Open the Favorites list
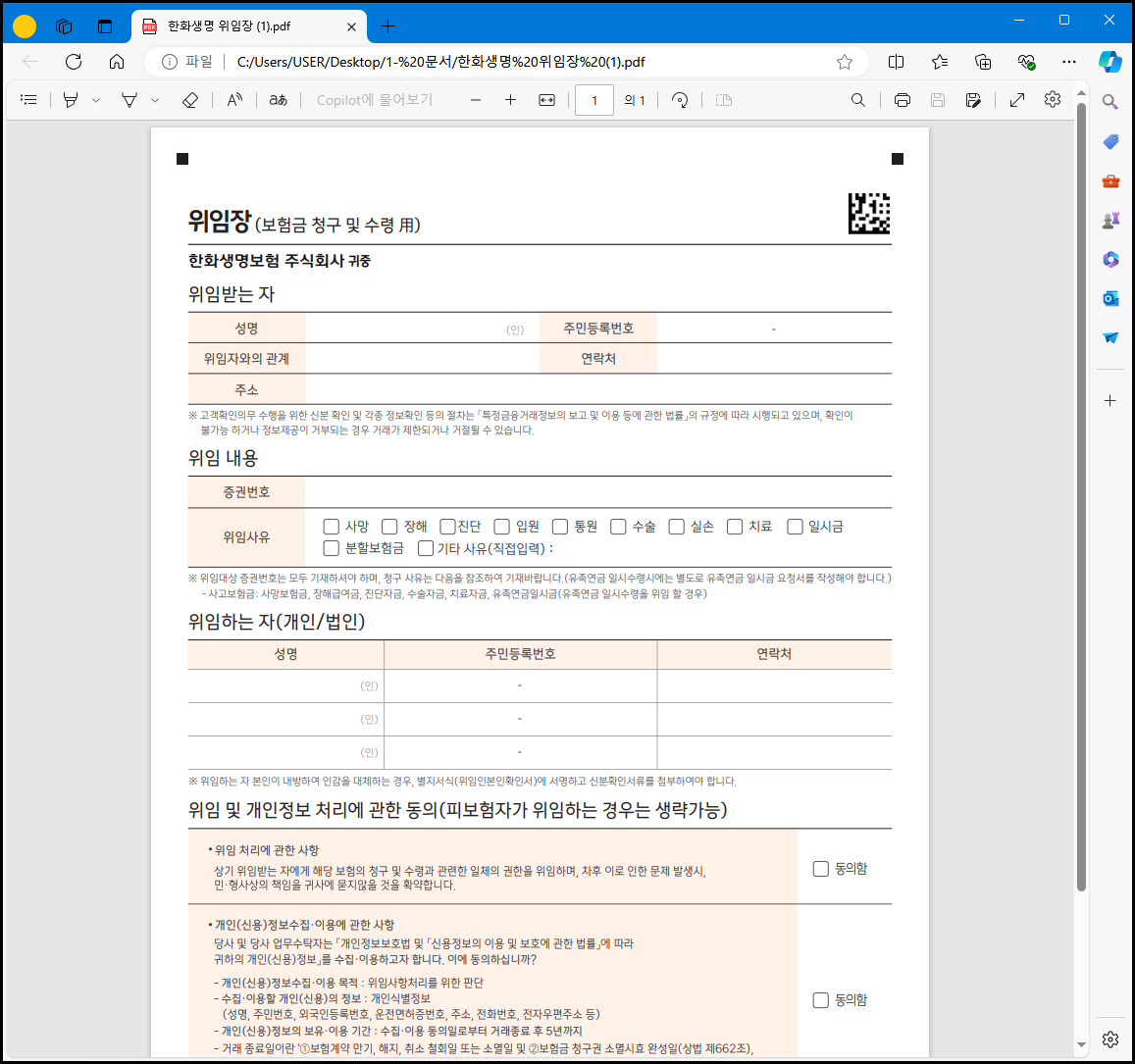 [x=940, y=62]
